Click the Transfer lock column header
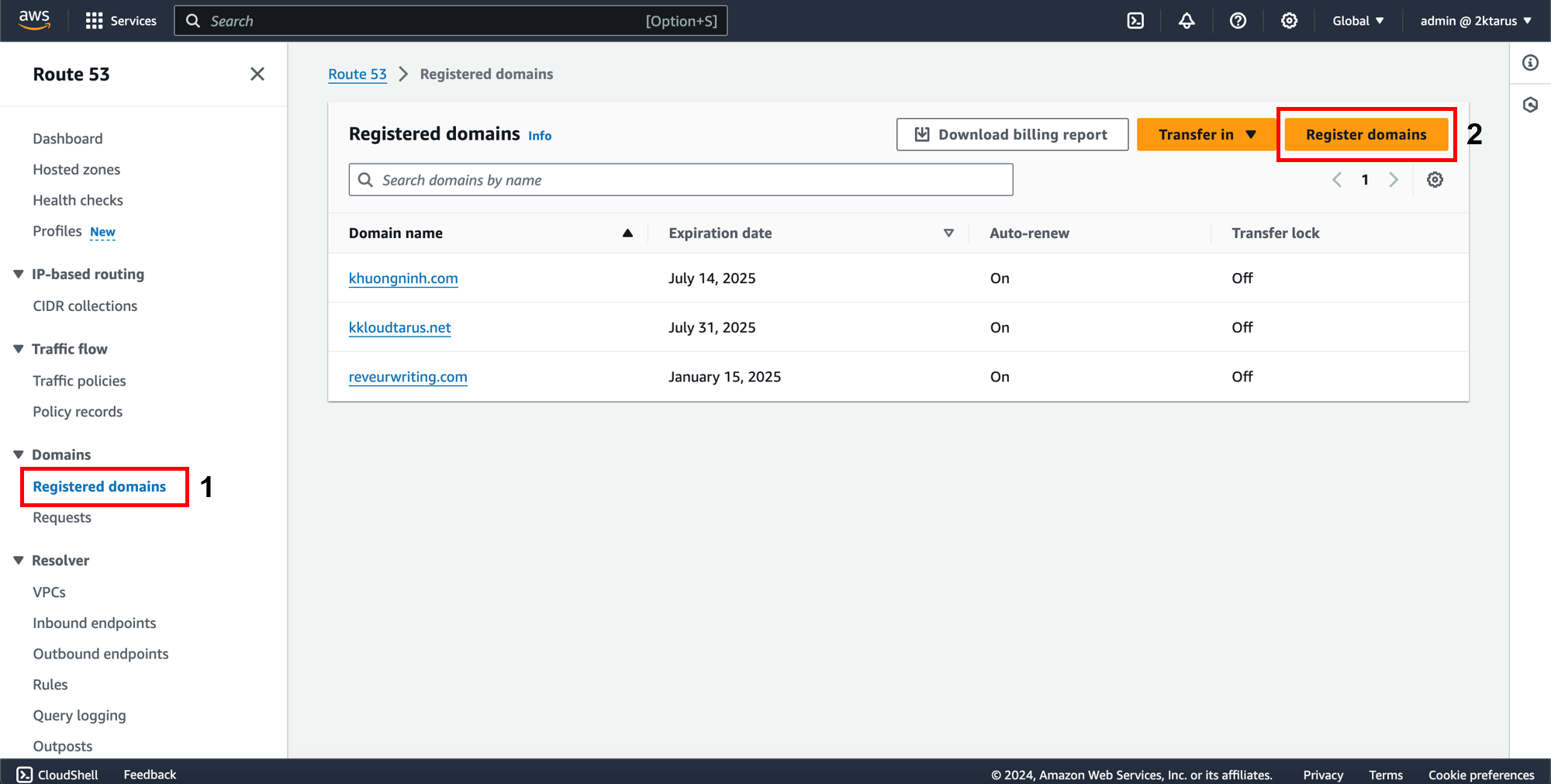This screenshot has height=784, width=1551. 1275,233
